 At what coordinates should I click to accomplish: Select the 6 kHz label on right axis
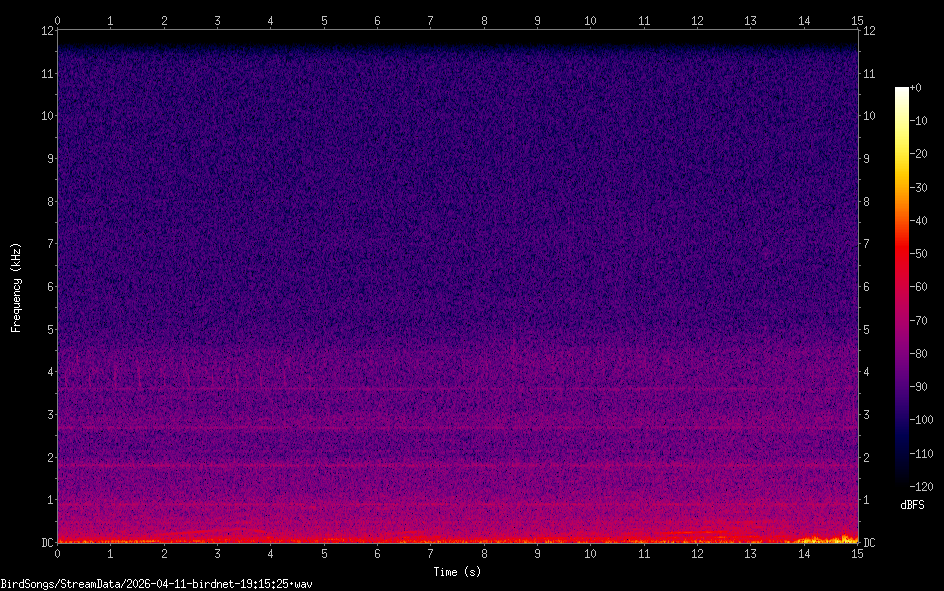(x=867, y=287)
